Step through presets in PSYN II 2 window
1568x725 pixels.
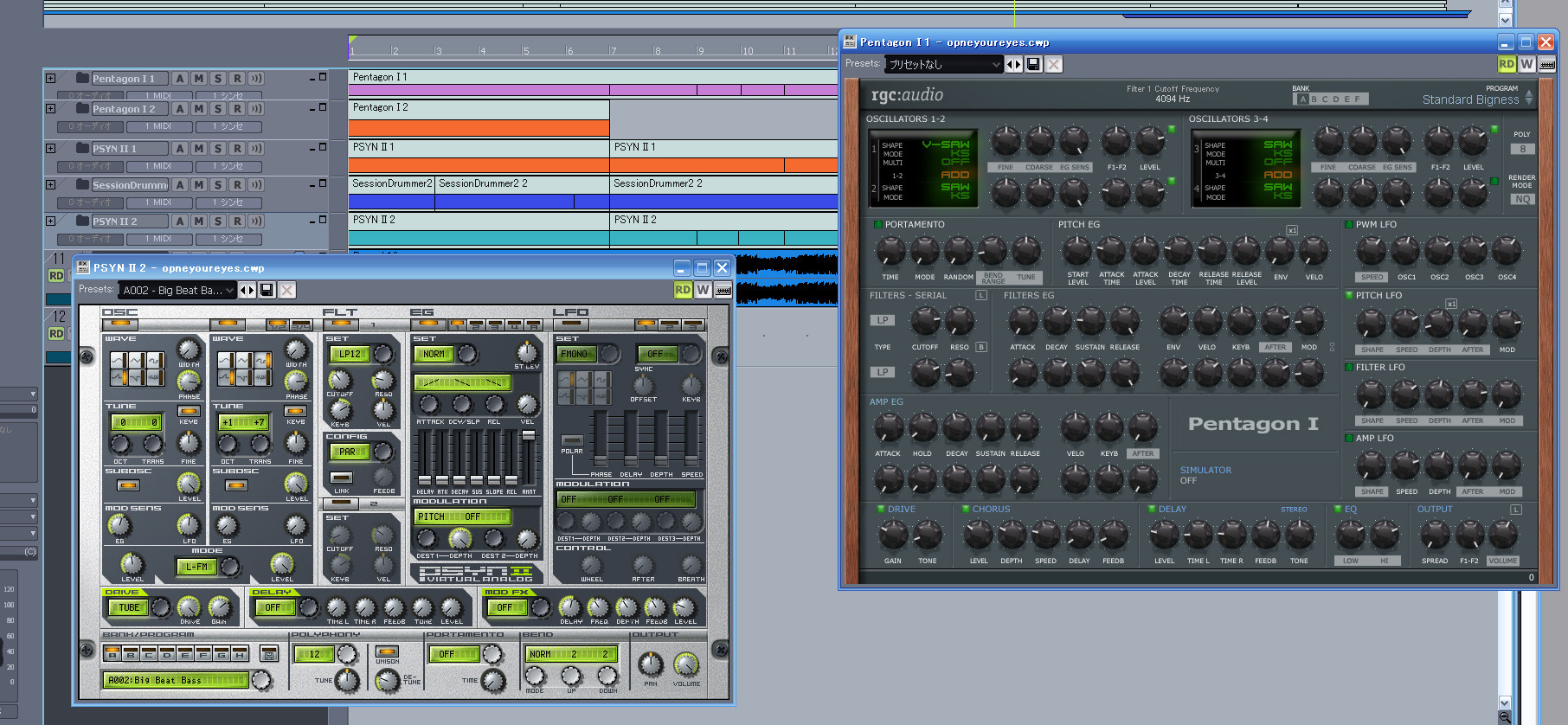tap(247, 290)
